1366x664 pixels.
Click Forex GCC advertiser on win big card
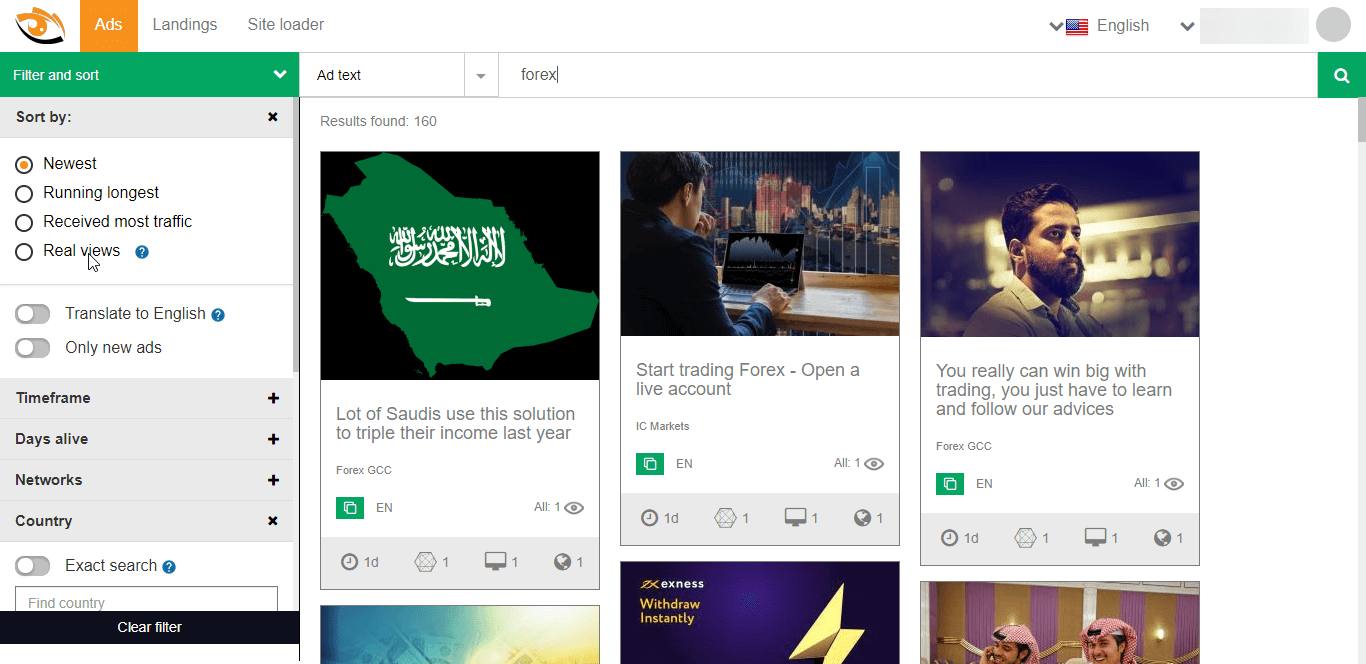coord(964,446)
